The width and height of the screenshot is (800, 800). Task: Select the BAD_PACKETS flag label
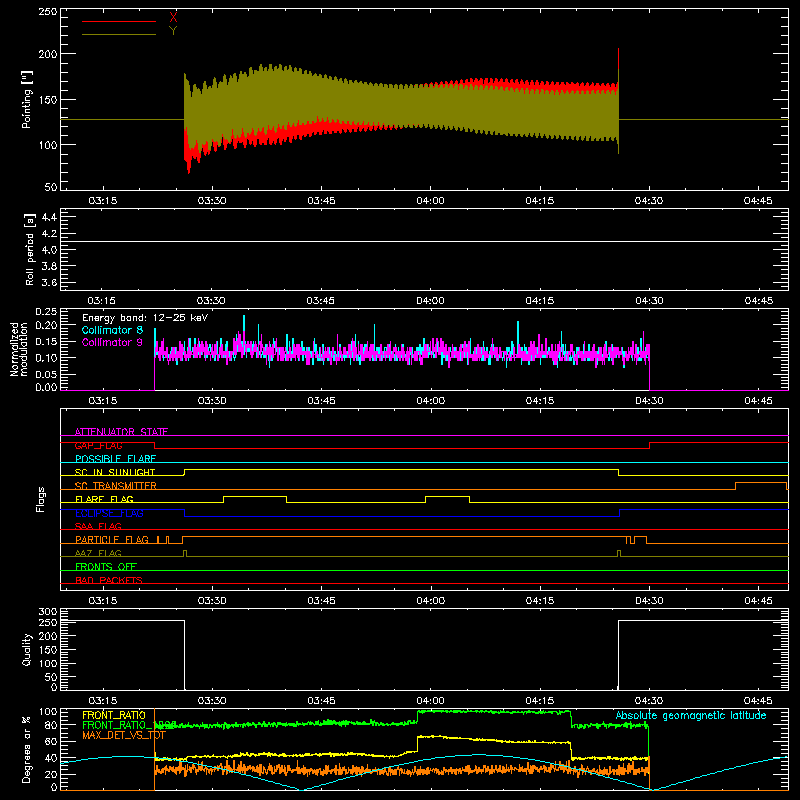(x=109, y=580)
